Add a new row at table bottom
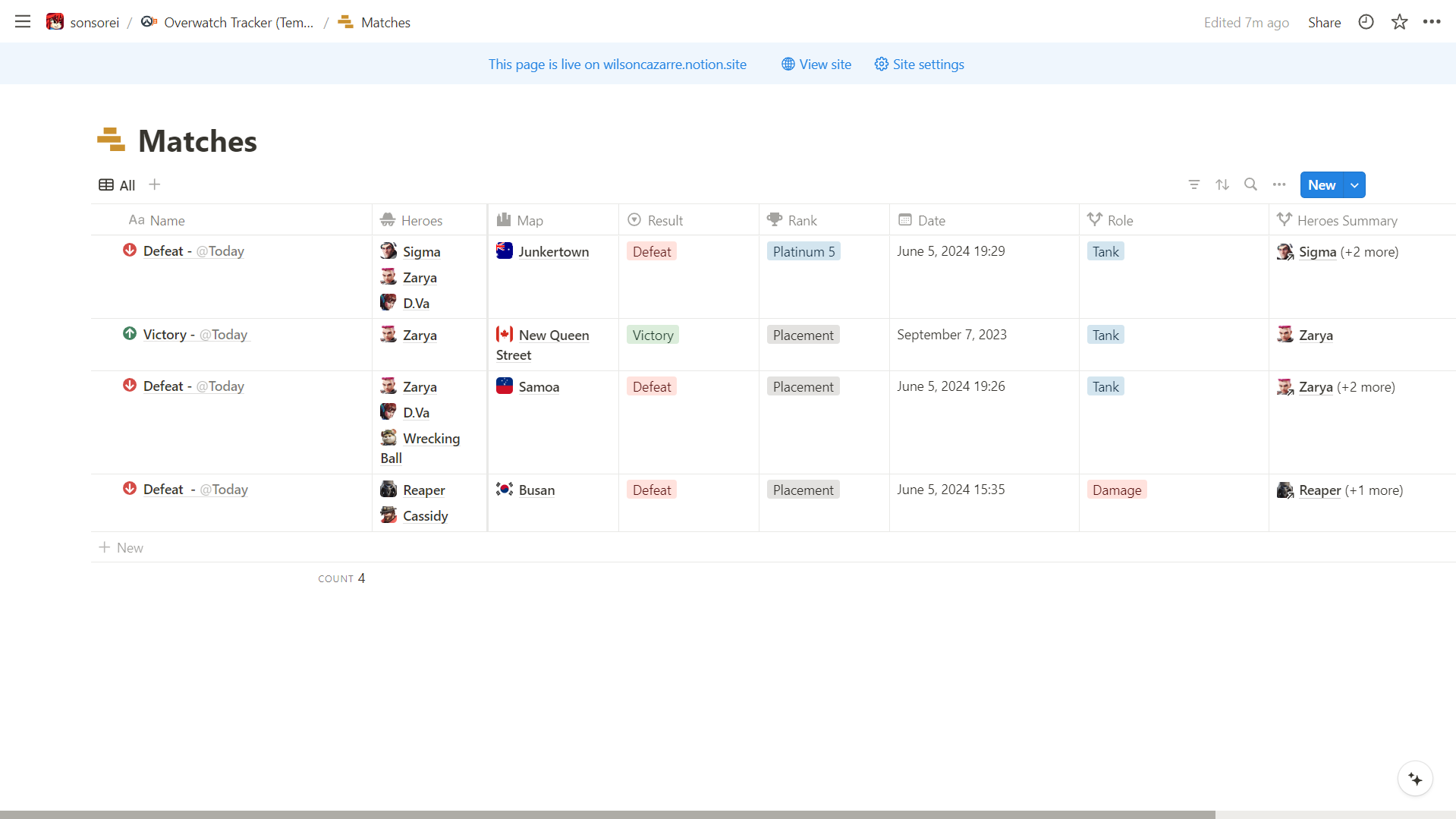Image resolution: width=1456 pixels, height=819 pixels. pos(121,547)
